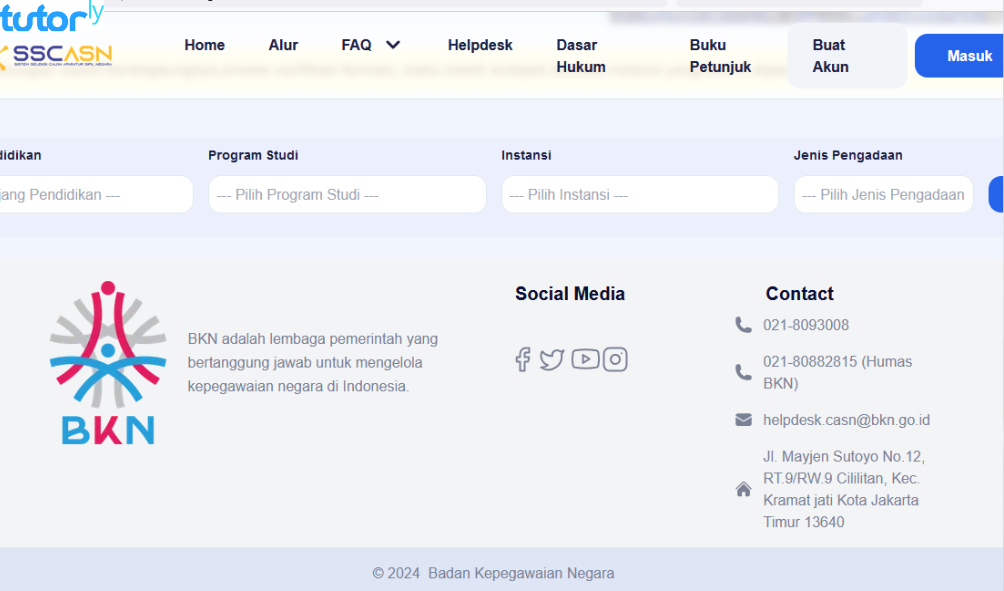Click the phone icon beside 021-8093008
Viewport: 1004px width, 591px height.
pos(743,324)
